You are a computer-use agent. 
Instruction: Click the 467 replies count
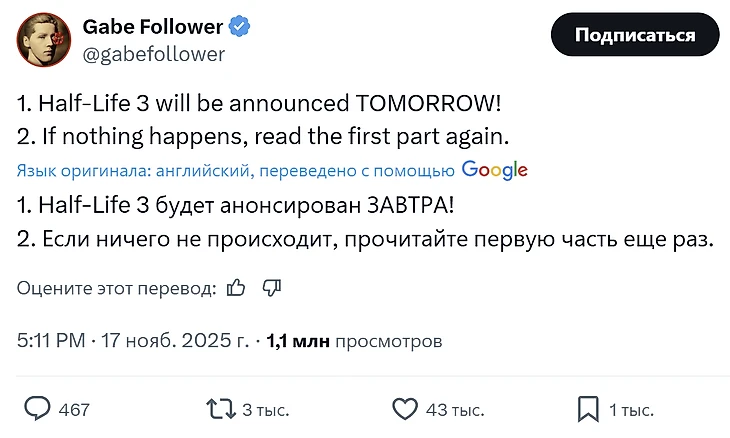(75, 409)
